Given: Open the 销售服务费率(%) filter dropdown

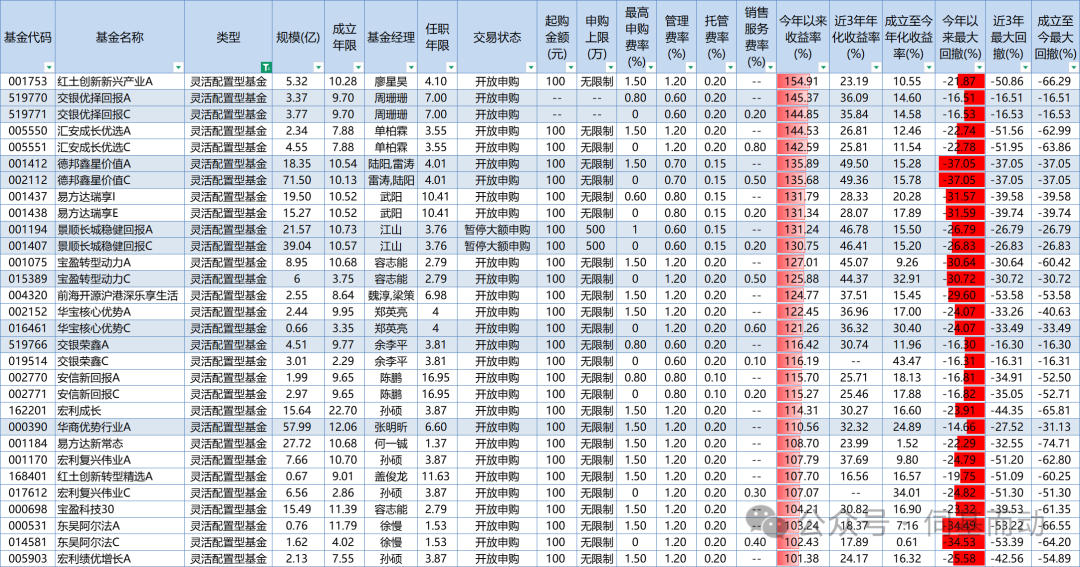Looking at the screenshot, I should coord(770,68).
